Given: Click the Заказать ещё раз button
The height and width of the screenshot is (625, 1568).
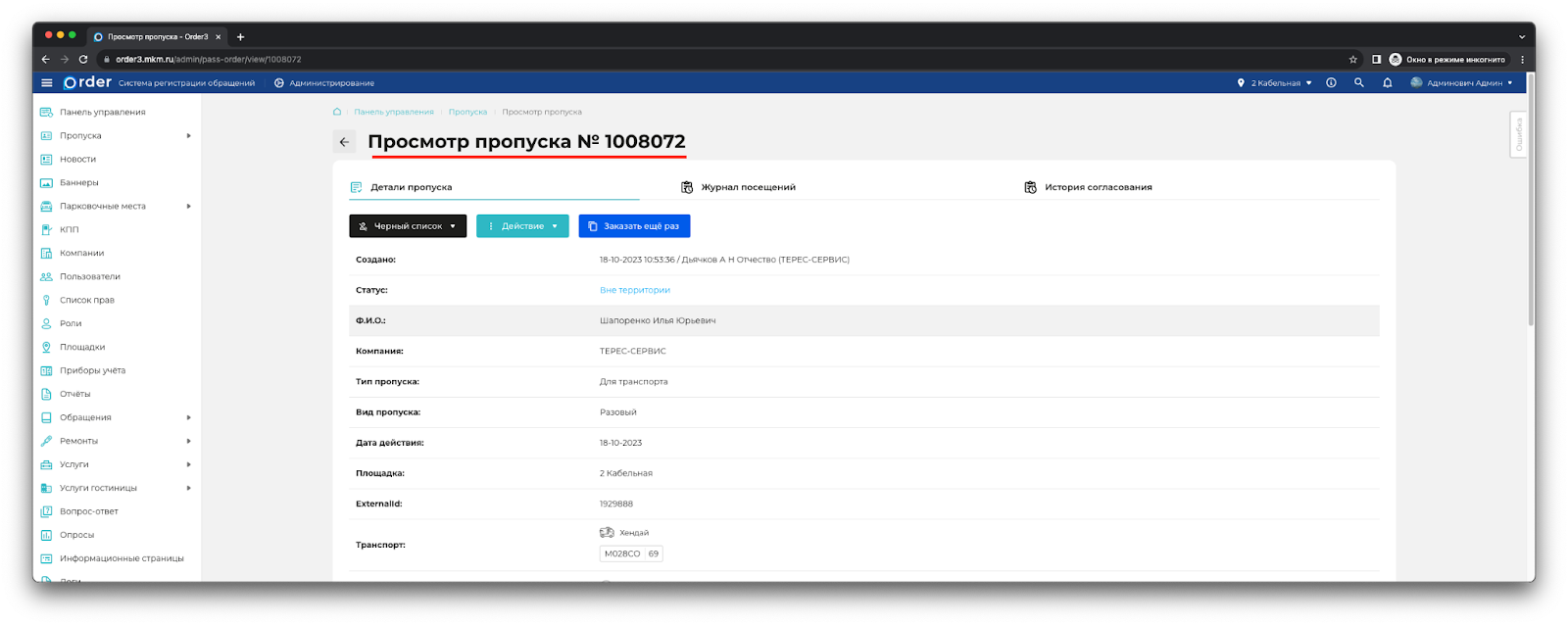Looking at the screenshot, I should point(634,226).
